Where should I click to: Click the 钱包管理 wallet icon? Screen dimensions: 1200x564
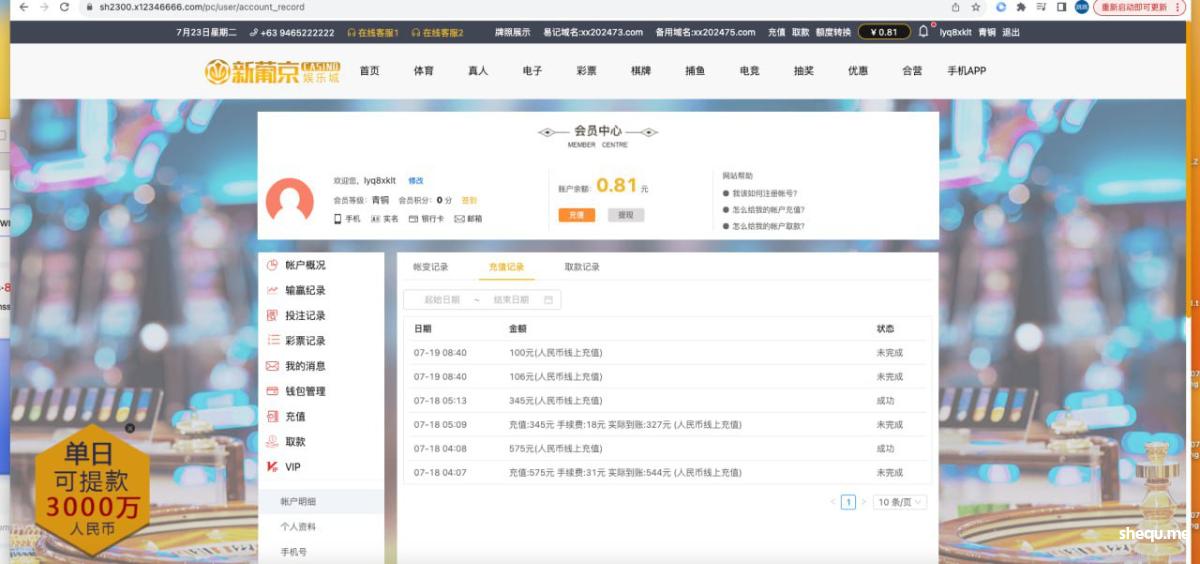tap(272, 391)
